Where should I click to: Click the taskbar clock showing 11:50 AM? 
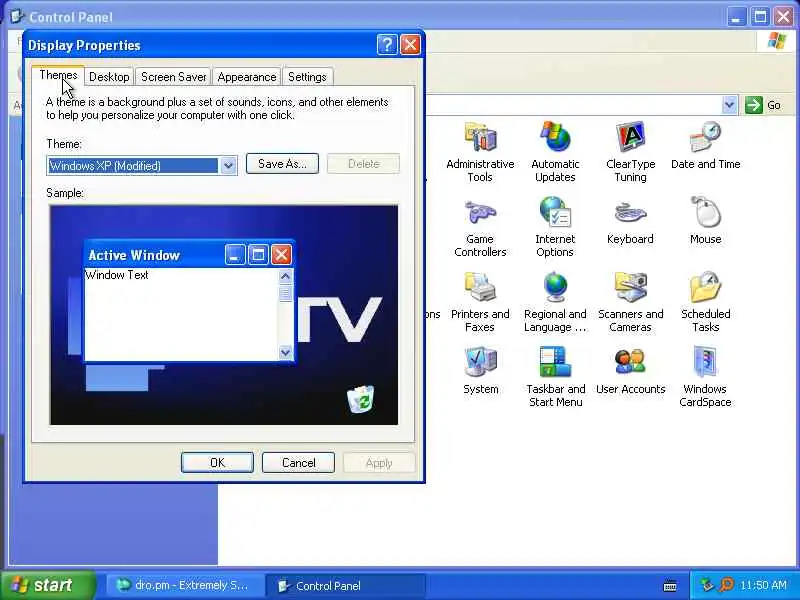(763, 585)
